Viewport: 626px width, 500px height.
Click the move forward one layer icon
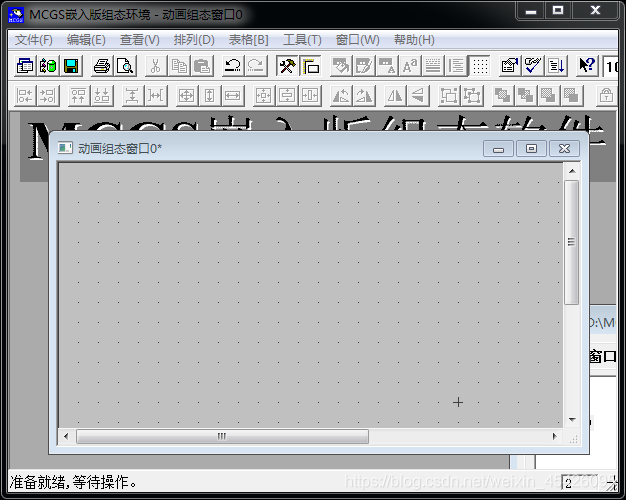(549, 96)
